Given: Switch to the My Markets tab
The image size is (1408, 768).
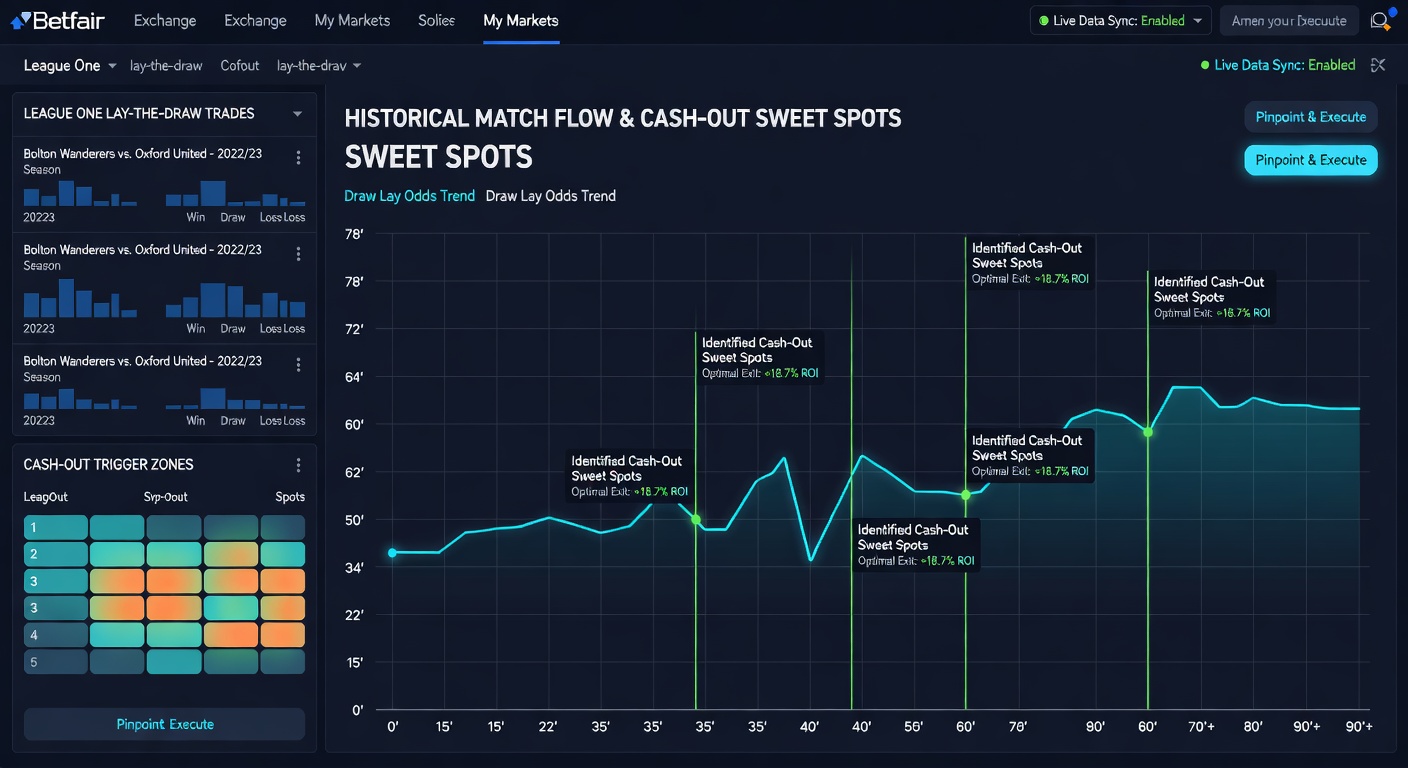Looking at the screenshot, I should pyautogui.click(x=521, y=19).
